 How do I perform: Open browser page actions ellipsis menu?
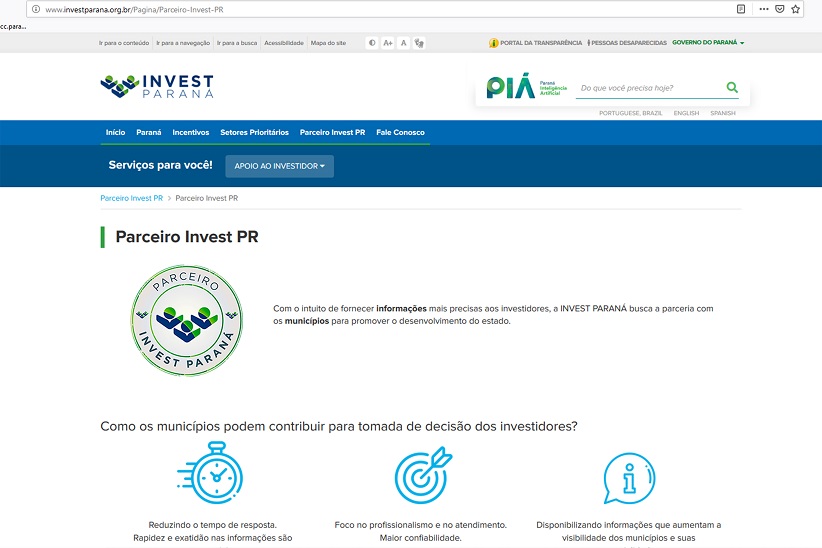pyautogui.click(x=764, y=9)
